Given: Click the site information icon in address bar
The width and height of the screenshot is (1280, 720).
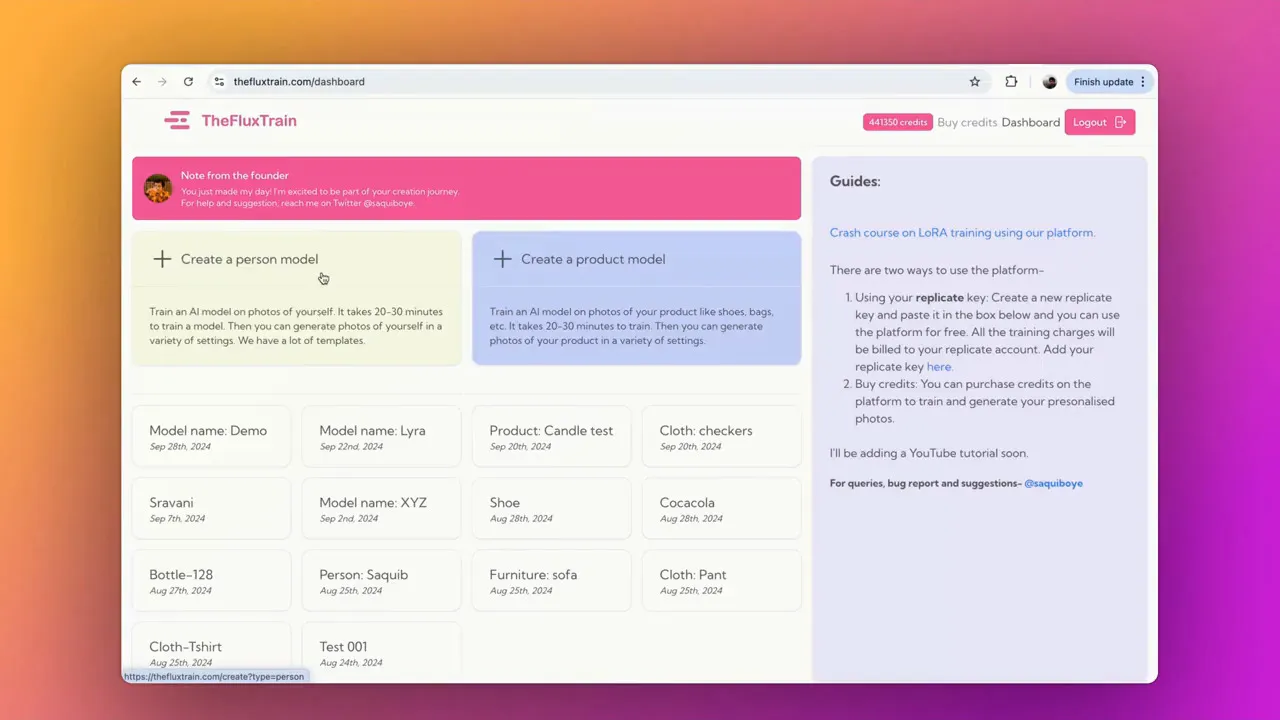Looking at the screenshot, I should pos(219,81).
